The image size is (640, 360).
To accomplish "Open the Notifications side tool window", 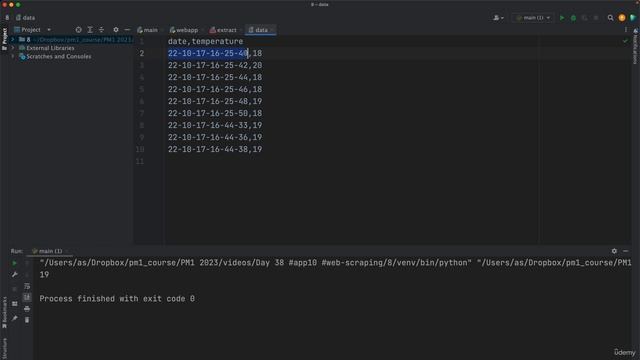I will pos(636,46).
